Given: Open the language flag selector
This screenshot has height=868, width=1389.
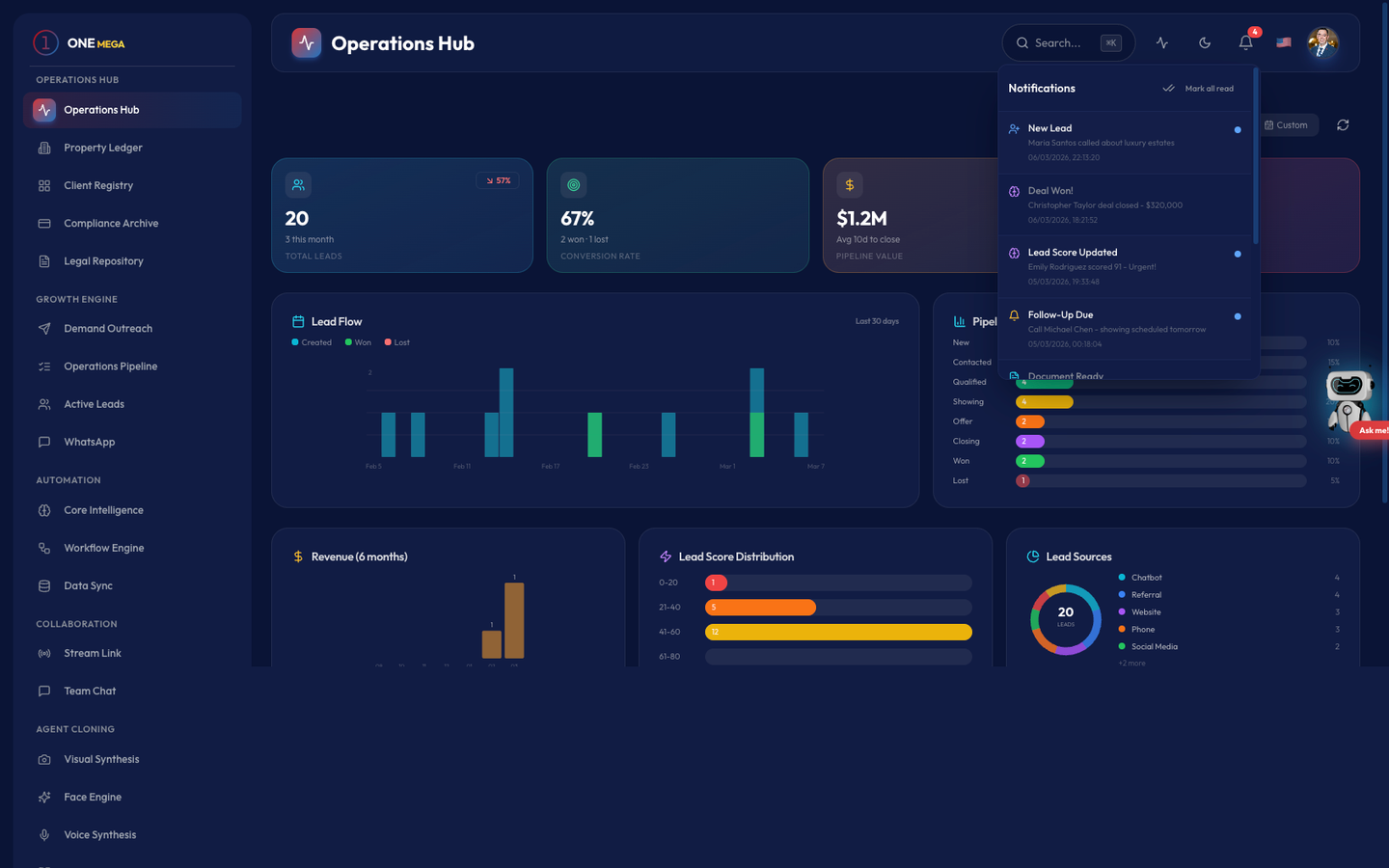Looking at the screenshot, I should tap(1284, 42).
